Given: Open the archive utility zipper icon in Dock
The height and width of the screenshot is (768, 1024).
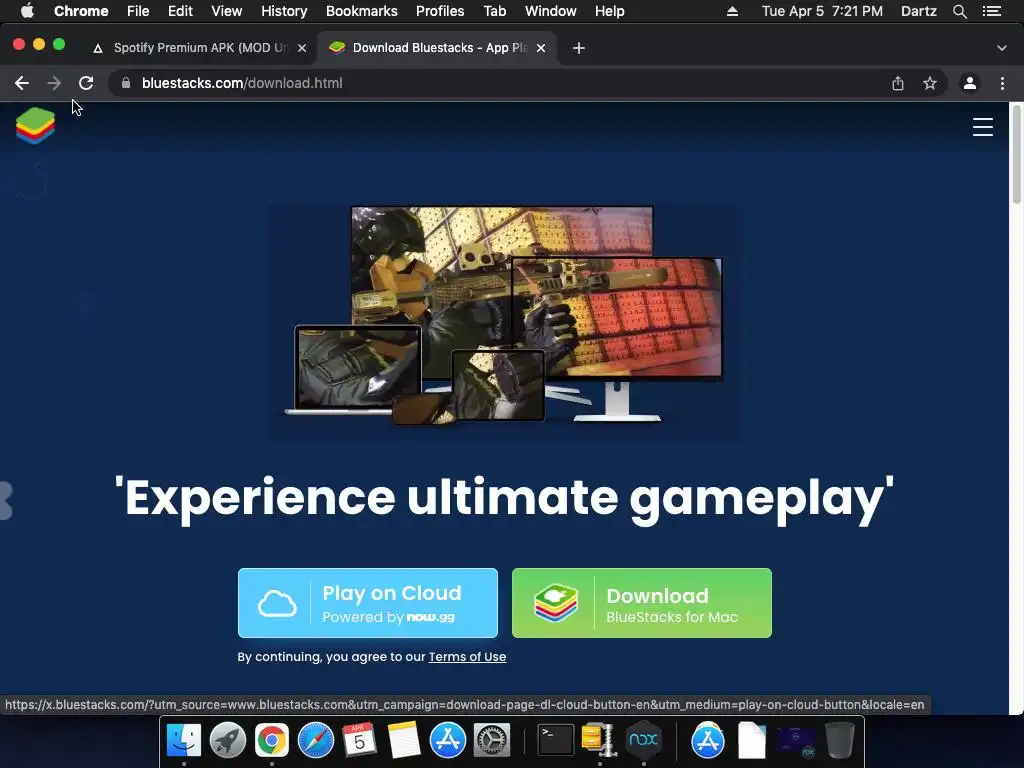Looking at the screenshot, I should point(600,740).
